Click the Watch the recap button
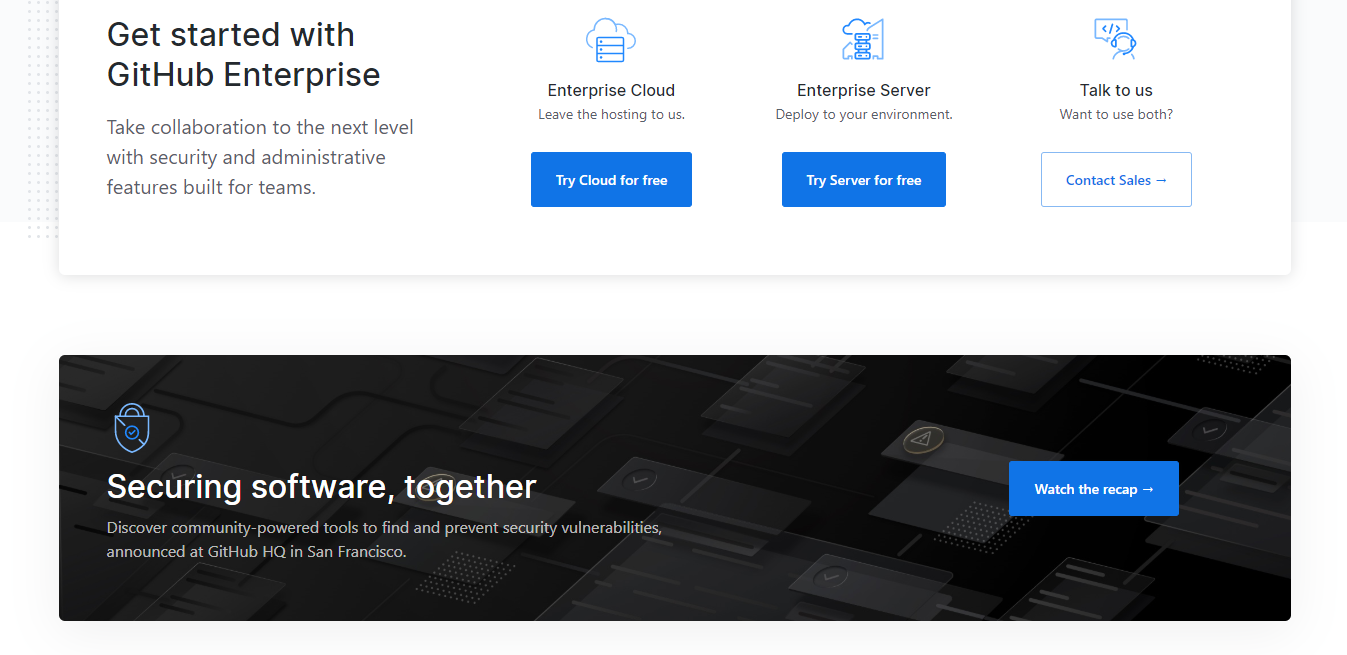Screen dimensions: 1347x655 (1094, 489)
